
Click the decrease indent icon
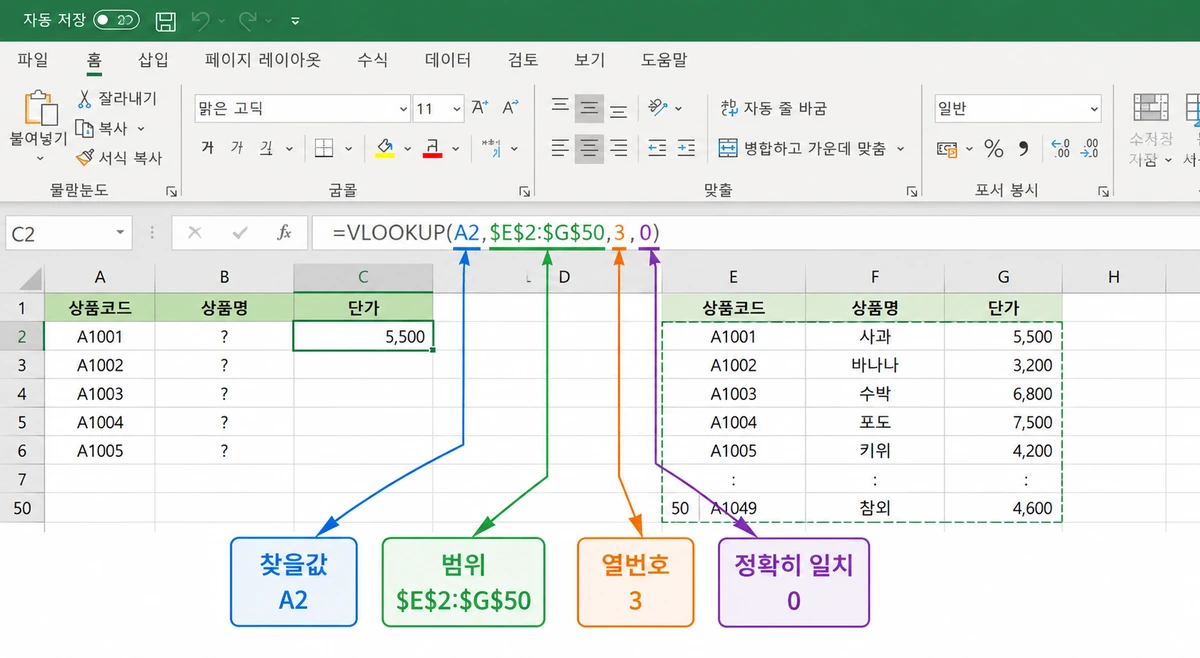[657, 148]
